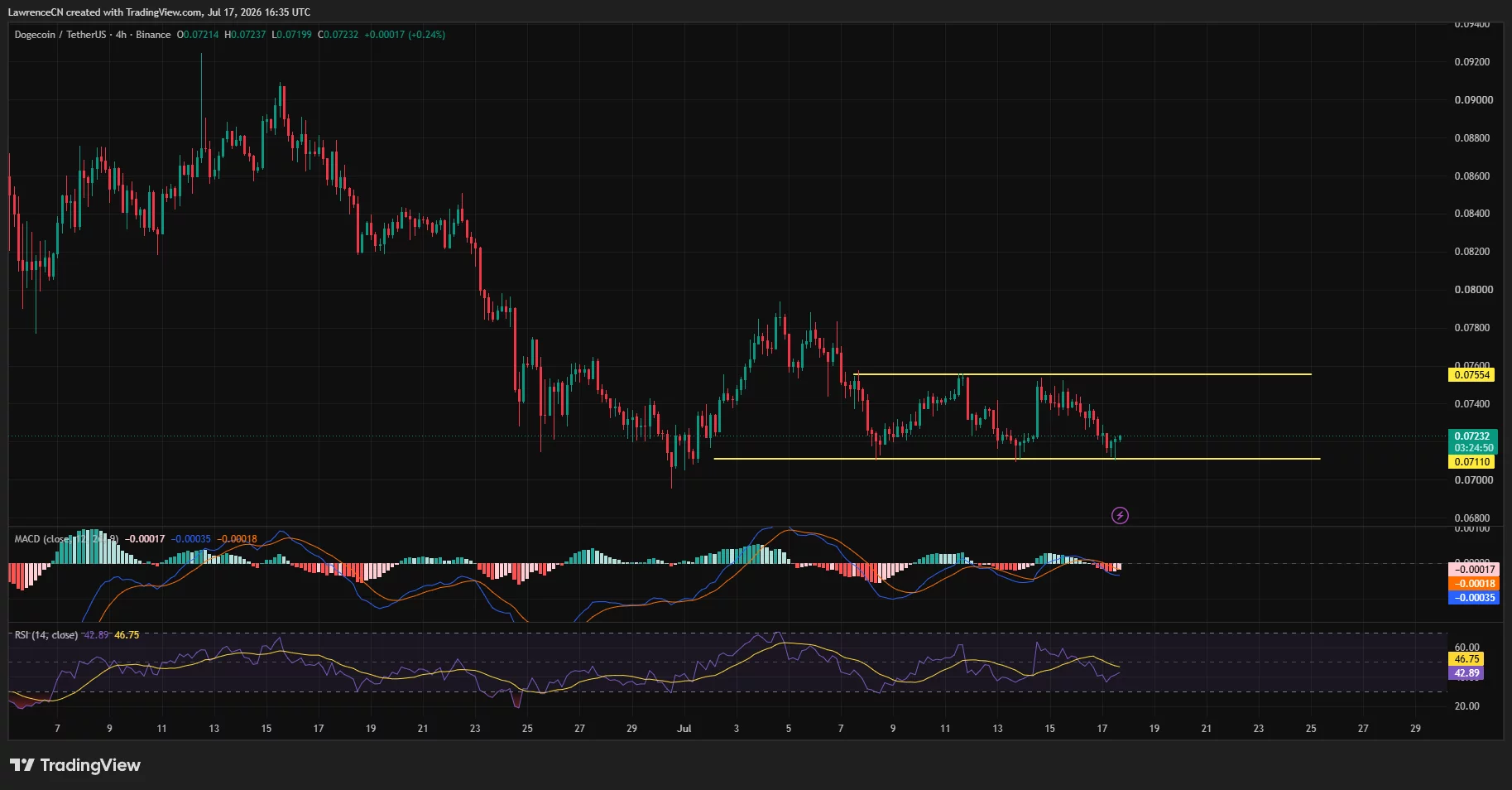1512x790 pixels.
Task: Click the pink -0.00017 MACD histogram axis label
Action: 1474,570
